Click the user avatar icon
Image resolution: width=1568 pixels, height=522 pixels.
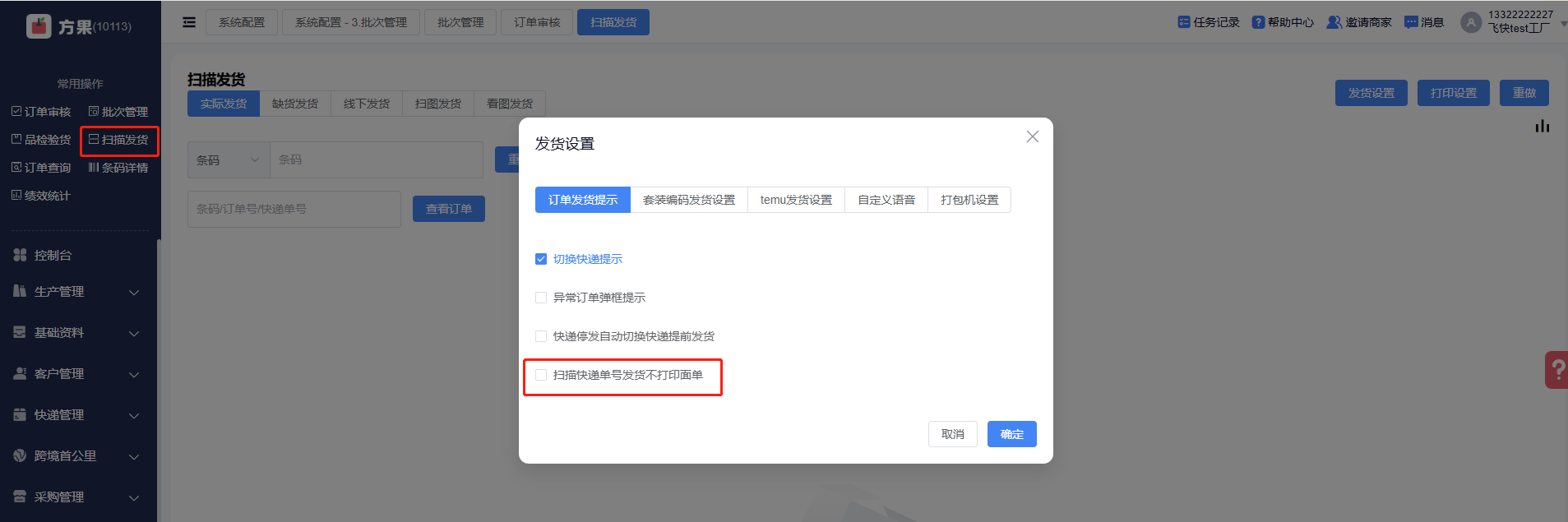tap(1471, 22)
